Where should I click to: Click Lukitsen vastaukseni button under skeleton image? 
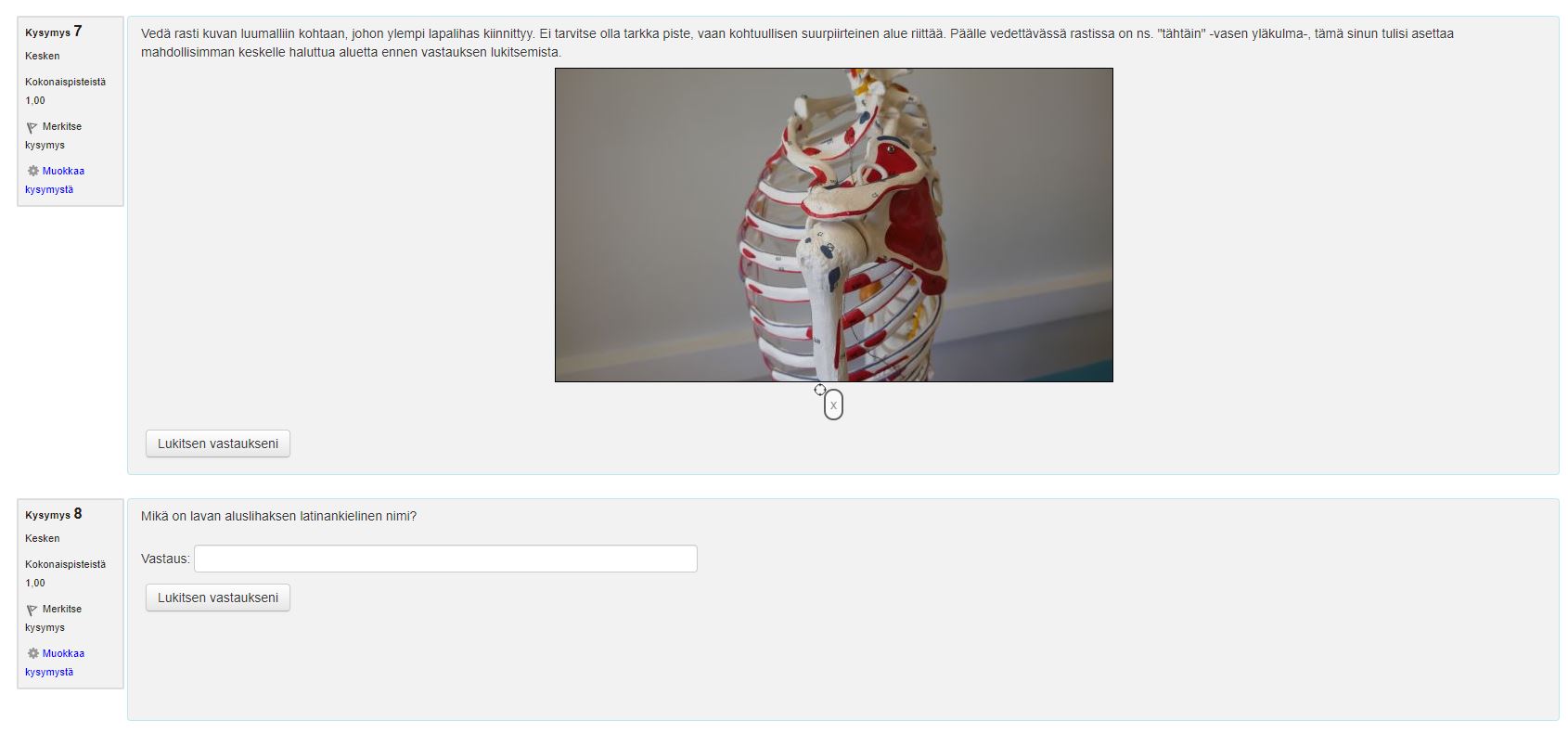(218, 444)
